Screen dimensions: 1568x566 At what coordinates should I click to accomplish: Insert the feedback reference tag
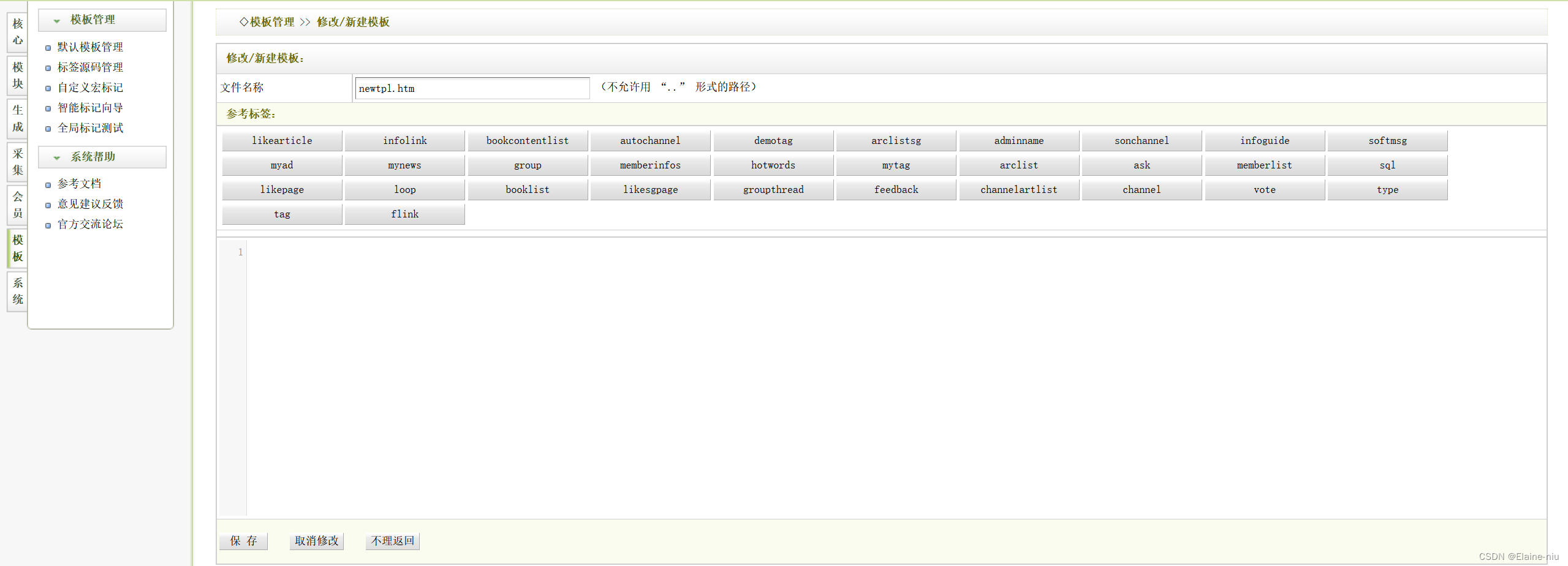pos(896,190)
